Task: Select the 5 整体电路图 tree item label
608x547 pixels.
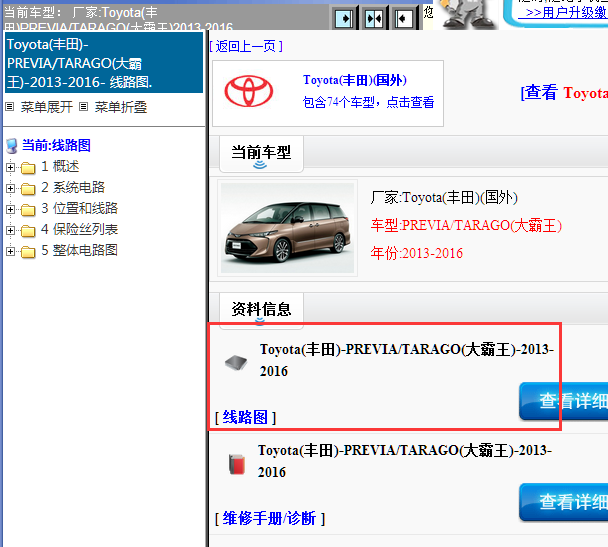Action: tap(79, 250)
